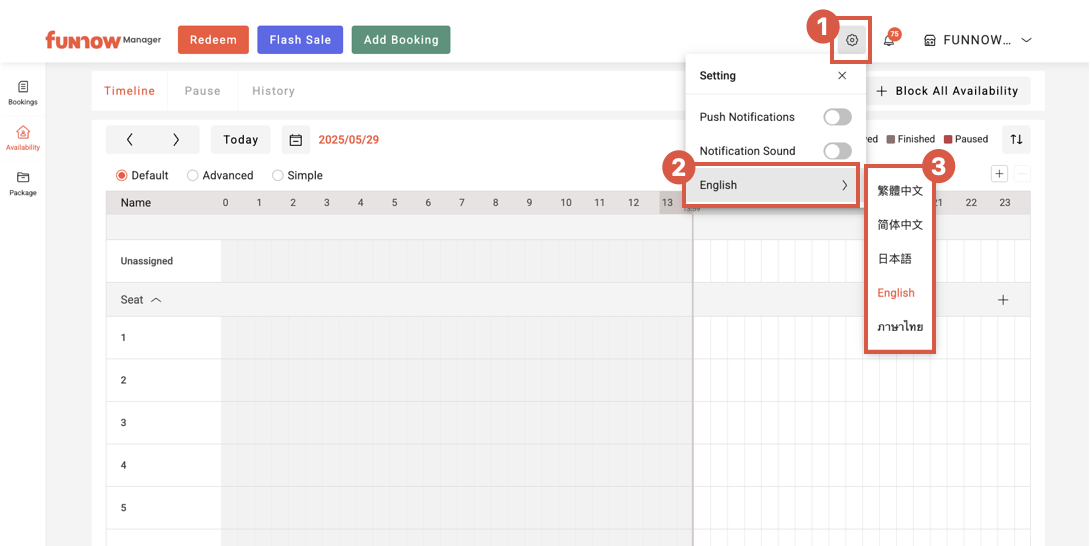Go to previous day arrow
Viewport: 1090px width, 546px height.
pos(130,140)
